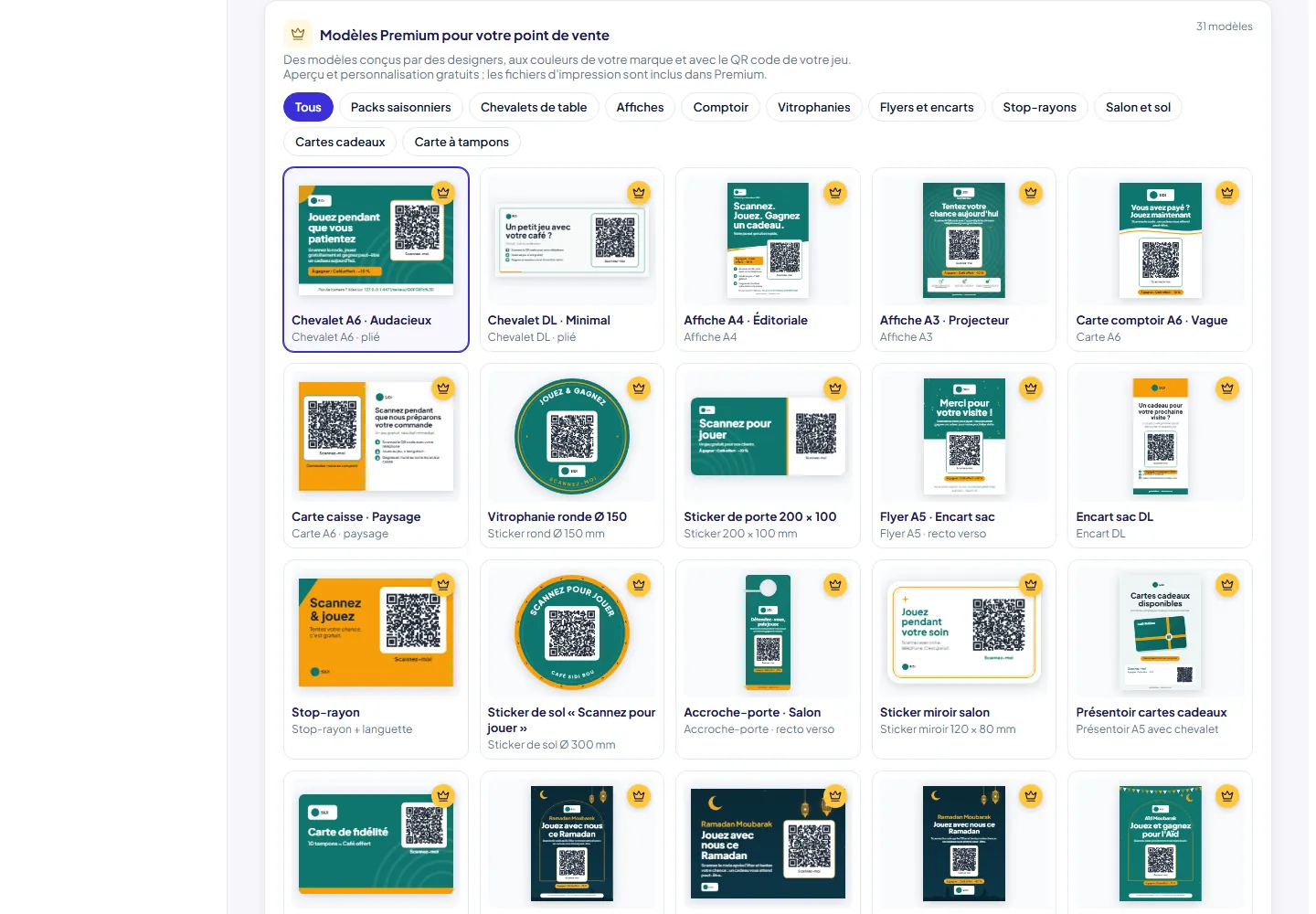The height and width of the screenshot is (914, 1316).
Task: Tap the crown badge on Accroche-porte Salon
Action: tap(835, 584)
